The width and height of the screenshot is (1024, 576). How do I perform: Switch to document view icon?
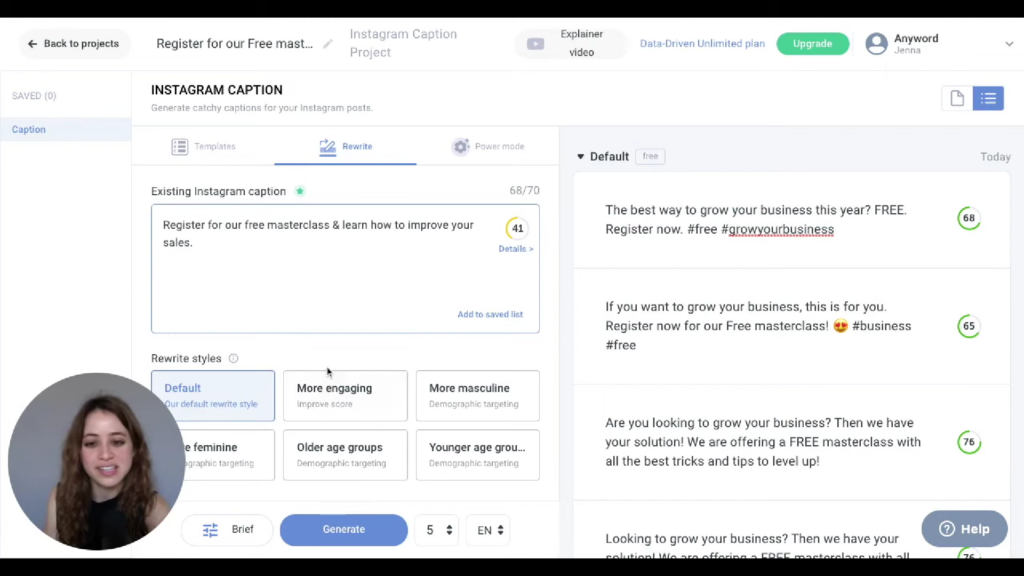click(956, 98)
